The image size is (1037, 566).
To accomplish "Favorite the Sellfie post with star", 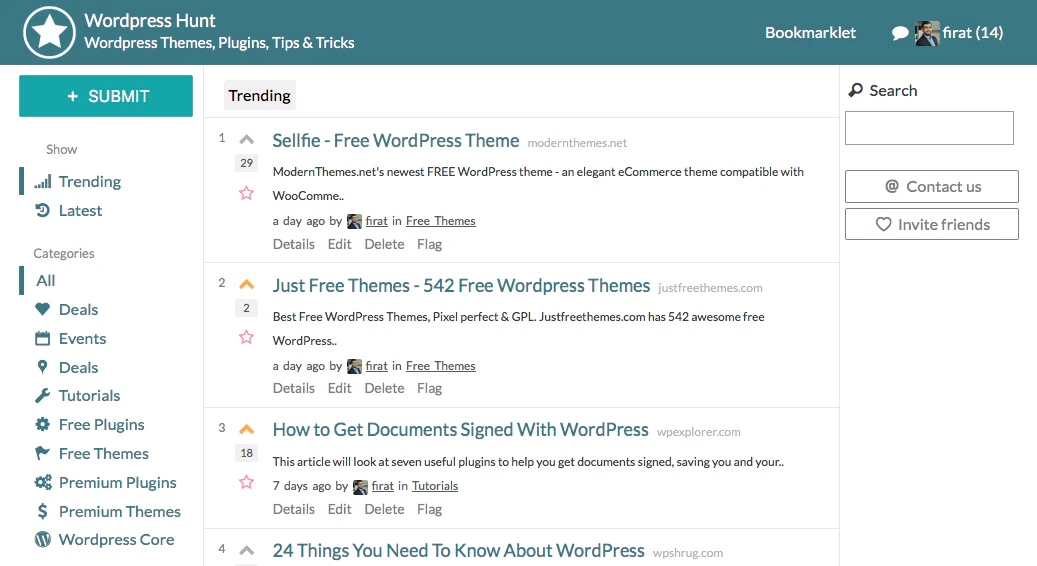I will 246,193.
